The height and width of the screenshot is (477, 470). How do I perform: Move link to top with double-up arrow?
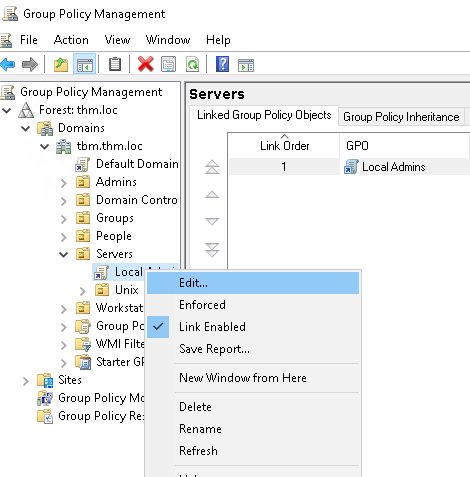[x=212, y=167]
